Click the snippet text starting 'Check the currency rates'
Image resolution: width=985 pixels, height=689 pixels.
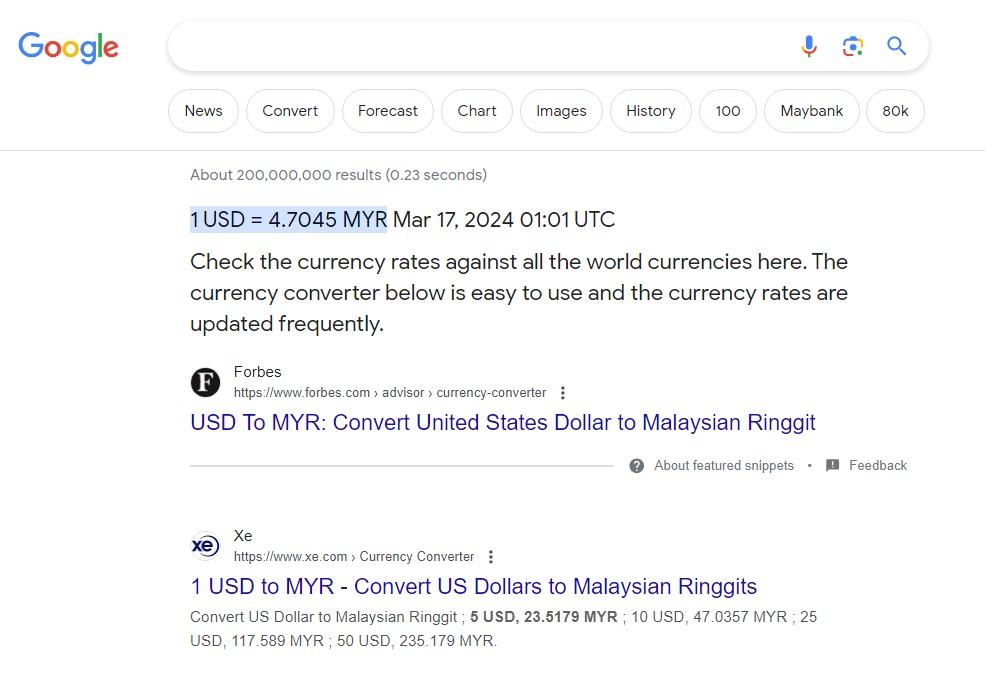click(519, 293)
